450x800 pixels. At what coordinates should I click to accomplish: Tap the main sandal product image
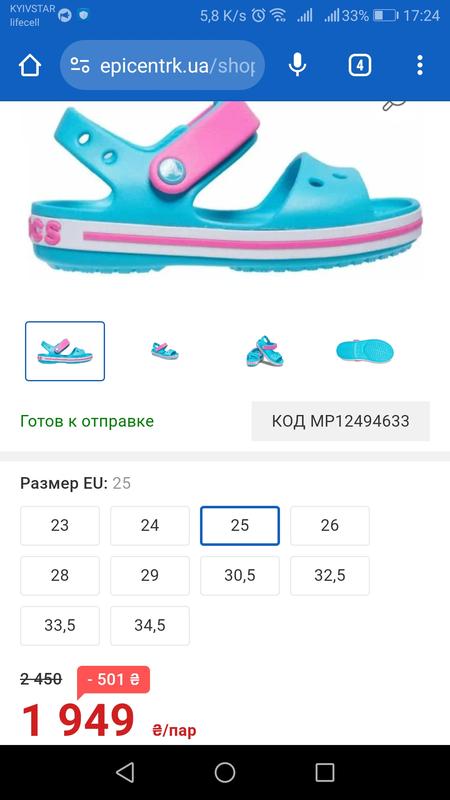click(224, 190)
